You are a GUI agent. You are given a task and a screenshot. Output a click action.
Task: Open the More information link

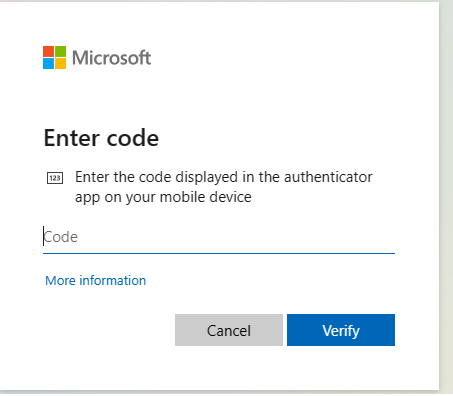tap(96, 281)
